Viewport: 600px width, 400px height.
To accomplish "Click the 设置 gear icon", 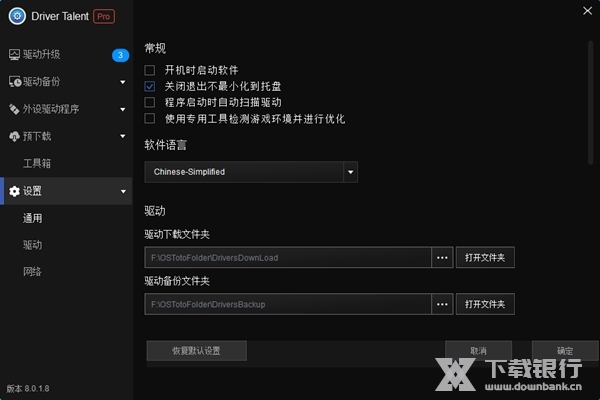I will 14,191.
